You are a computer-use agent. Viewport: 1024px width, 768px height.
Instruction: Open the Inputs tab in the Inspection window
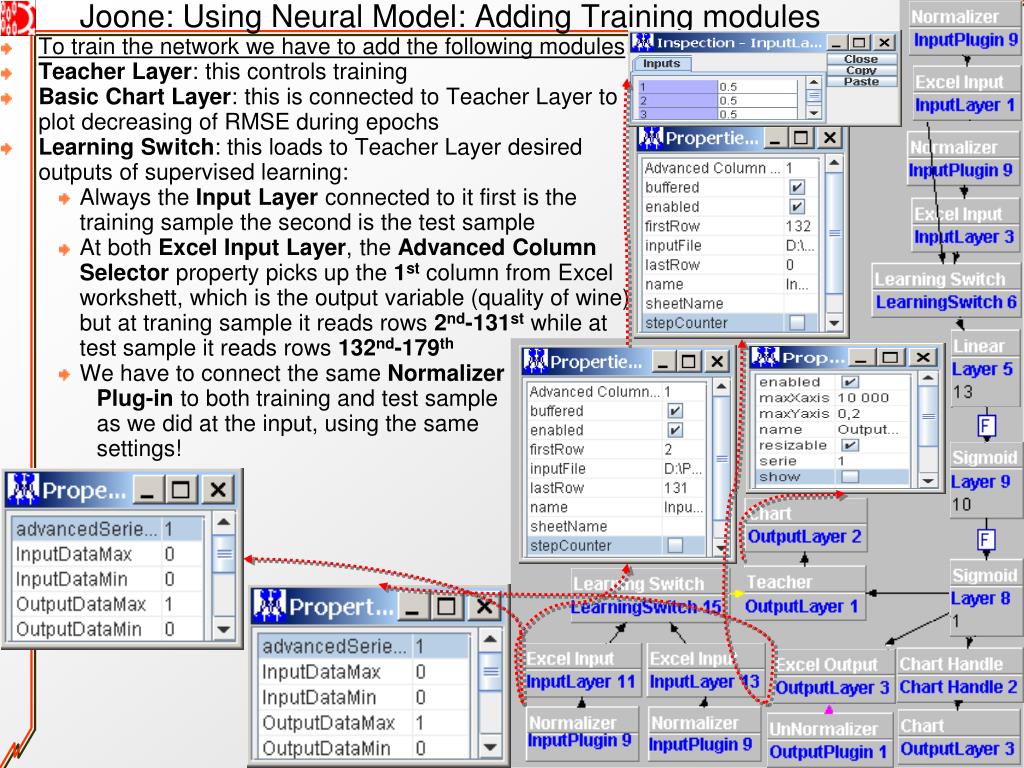tap(662, 64)
